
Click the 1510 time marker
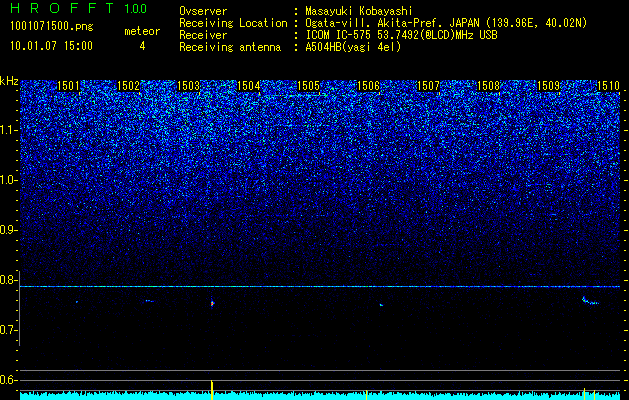pos(609,86)
